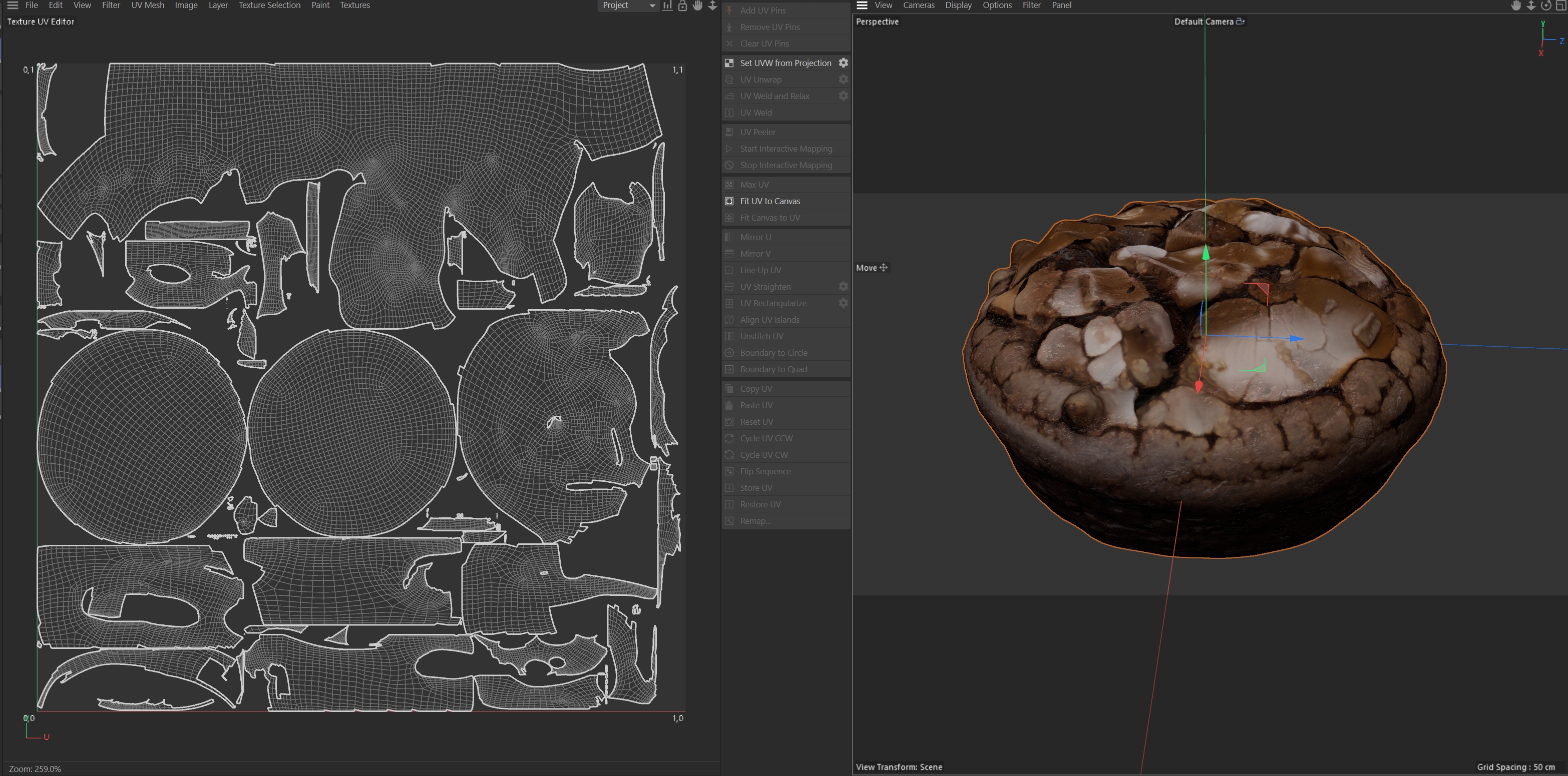Open the viewport hamburger menu

point(862,6)
